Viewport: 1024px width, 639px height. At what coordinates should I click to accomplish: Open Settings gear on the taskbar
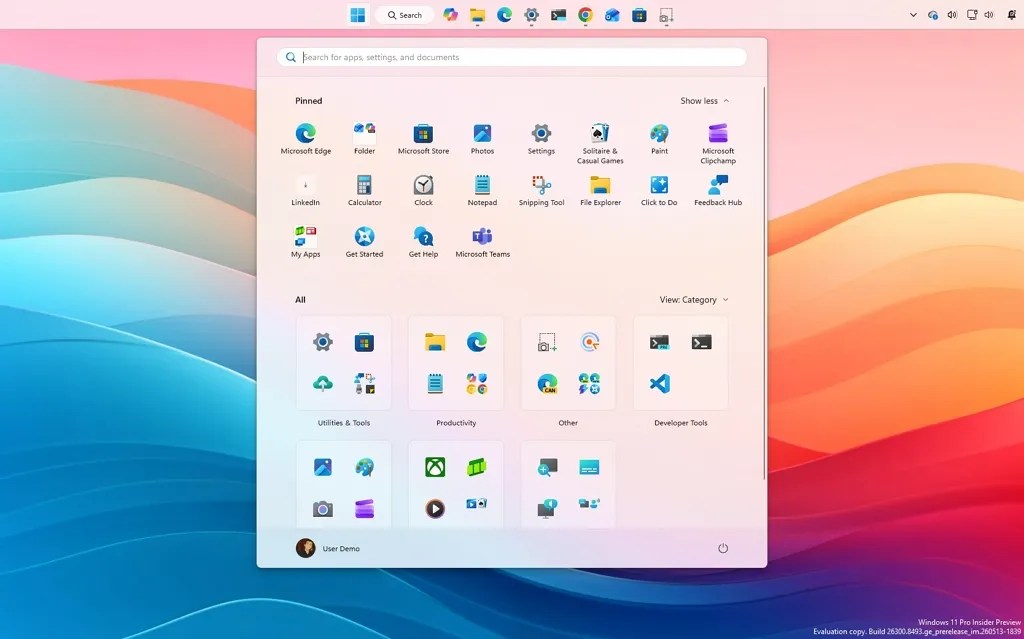[x=531, y=15]
